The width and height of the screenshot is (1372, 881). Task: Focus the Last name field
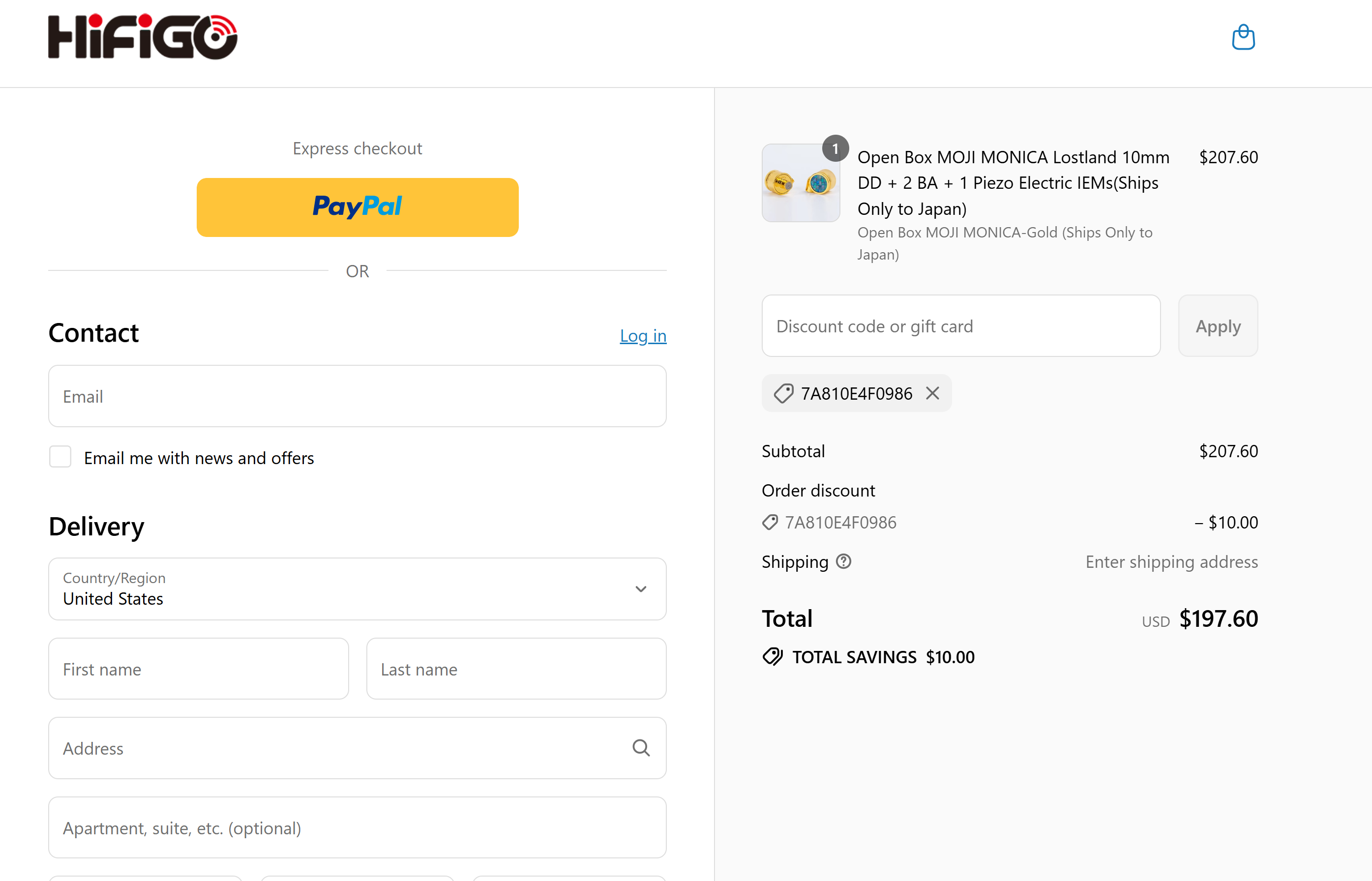click(516, 669)
